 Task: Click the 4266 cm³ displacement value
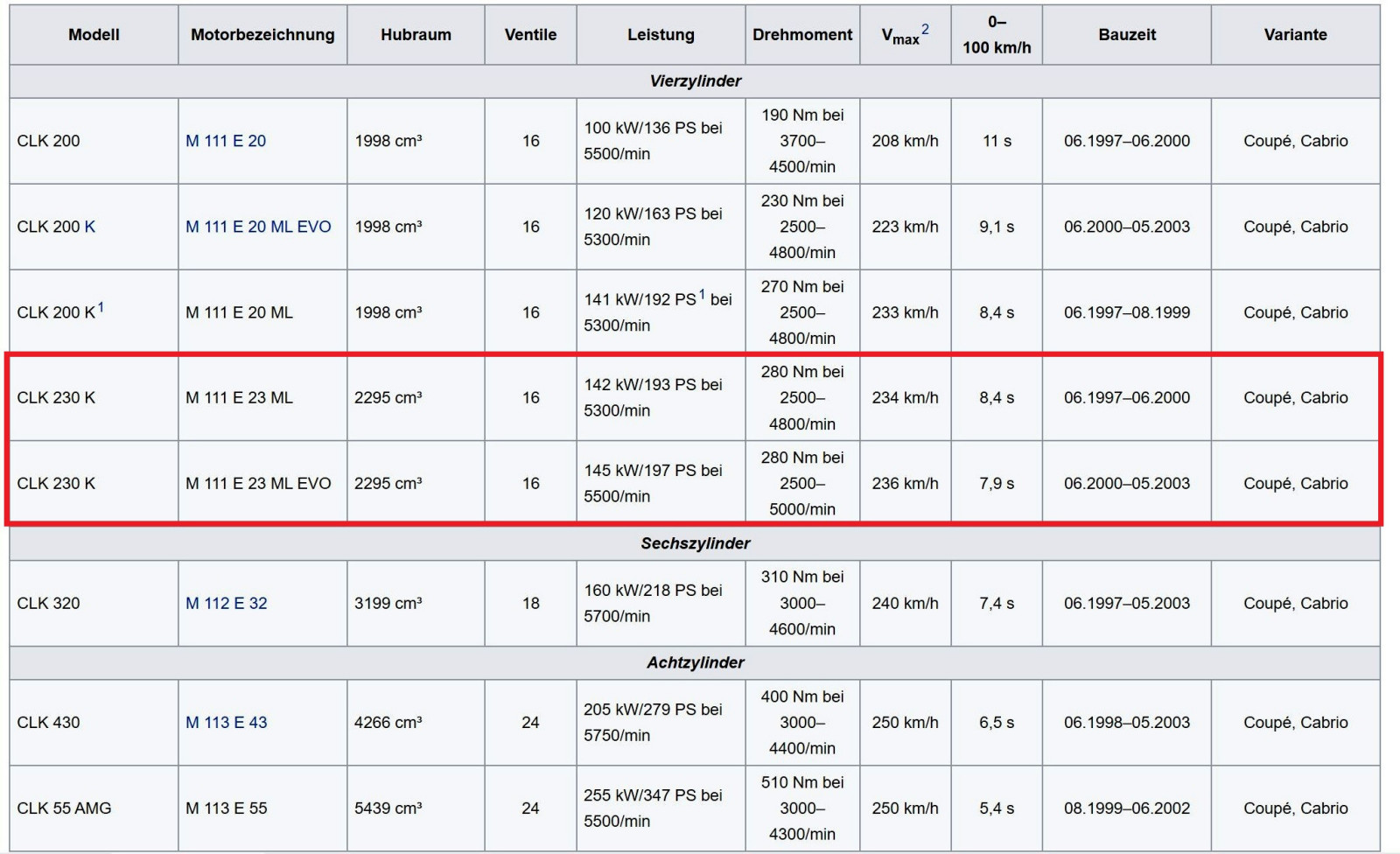pos(388,723)
